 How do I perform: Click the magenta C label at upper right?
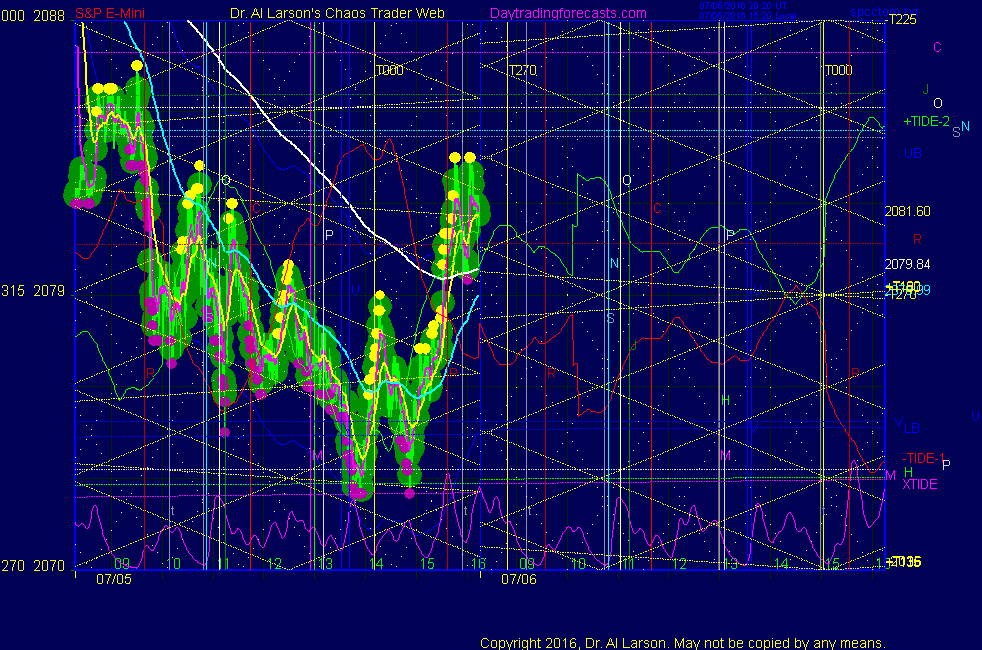[x=937, y=46]
